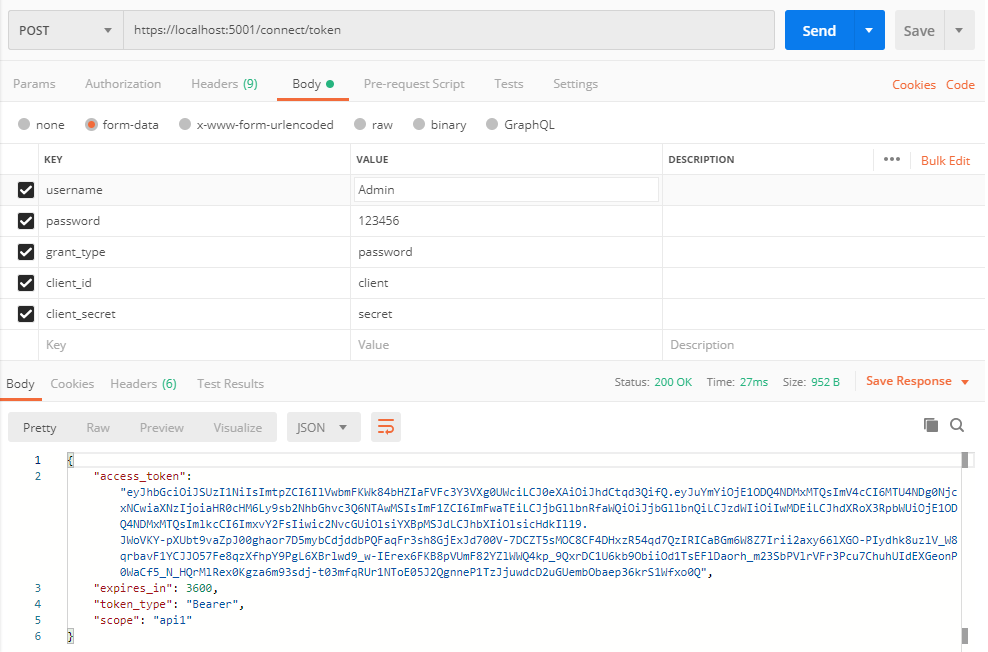988x652 pixels.
Task: Select the x-www-form-urlencoded radio option
Action: pyautogui.click(x=185, y=125)
